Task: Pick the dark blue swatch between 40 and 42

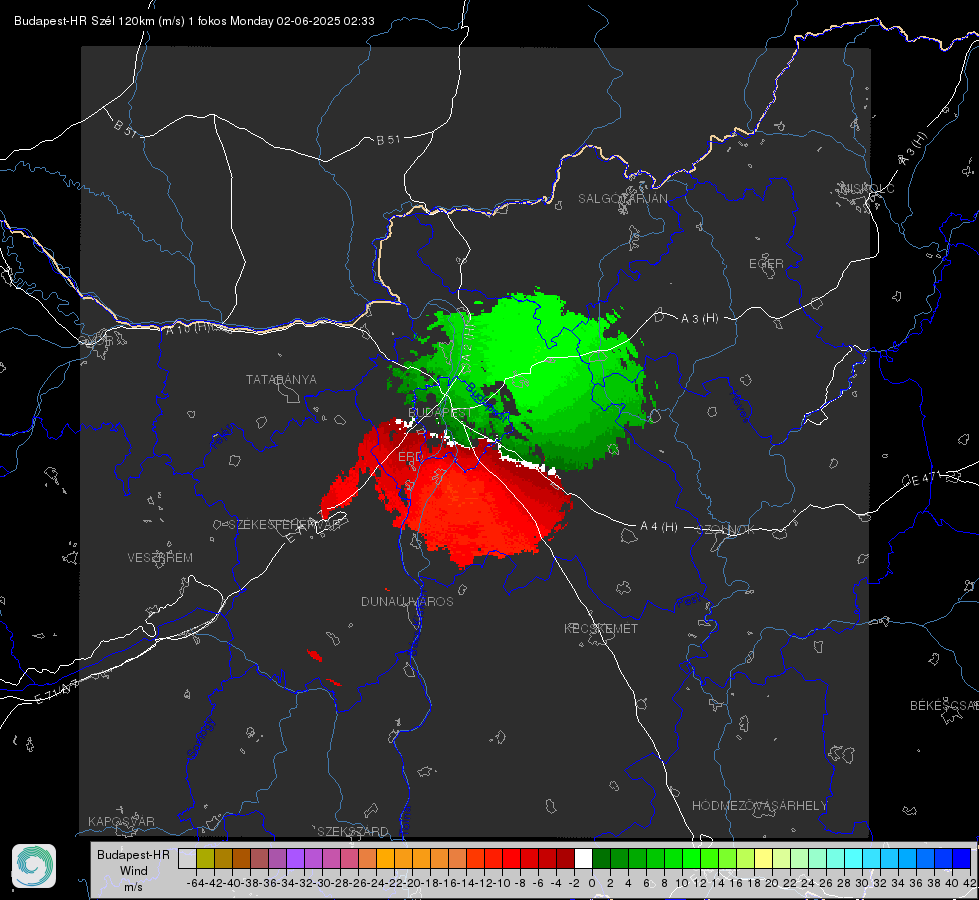Action: point(962,858)
